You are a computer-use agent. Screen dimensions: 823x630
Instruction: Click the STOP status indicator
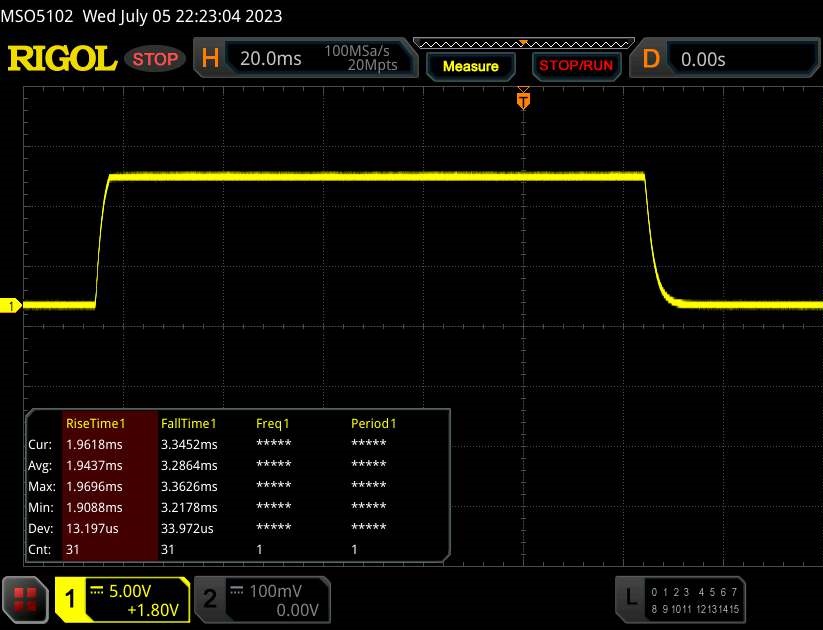155,59
